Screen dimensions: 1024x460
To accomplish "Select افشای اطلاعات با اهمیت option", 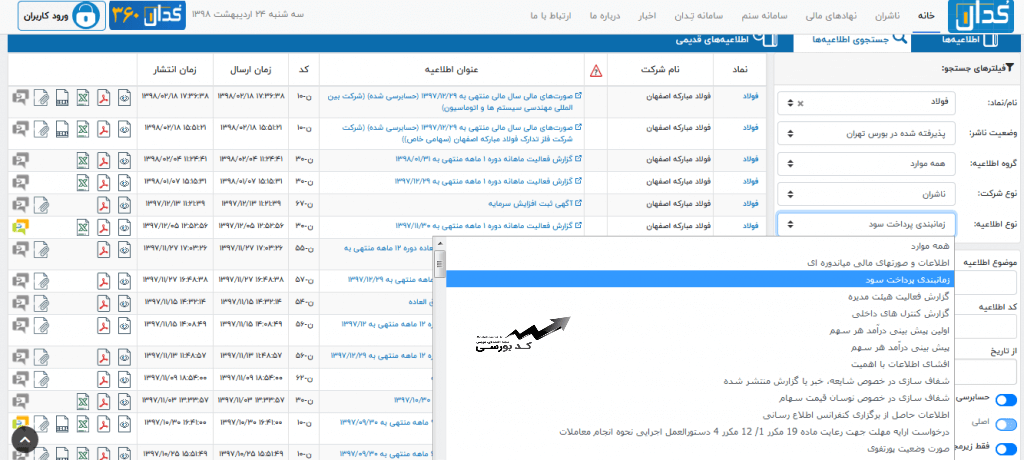I will click(700, 364).
